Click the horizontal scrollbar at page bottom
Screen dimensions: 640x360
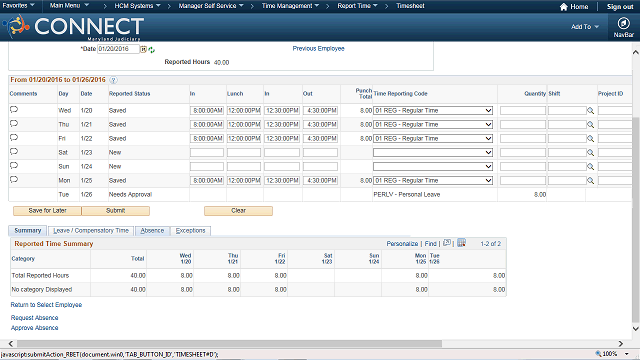coord(229,344)
